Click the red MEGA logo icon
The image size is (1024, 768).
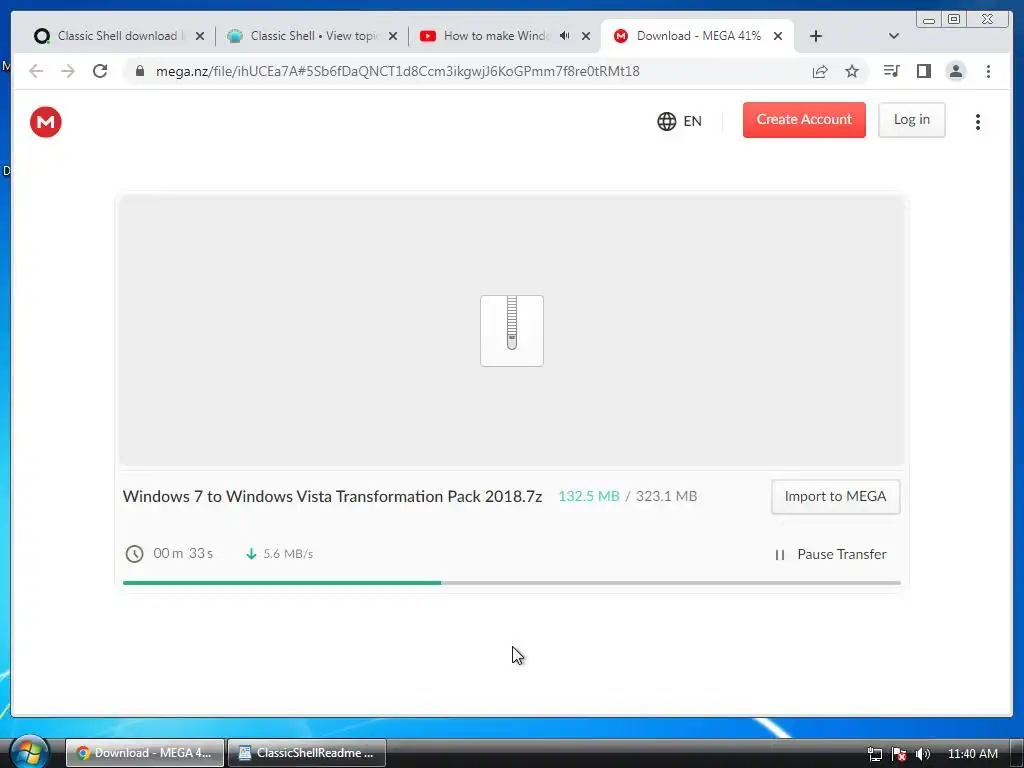[46, 122]
